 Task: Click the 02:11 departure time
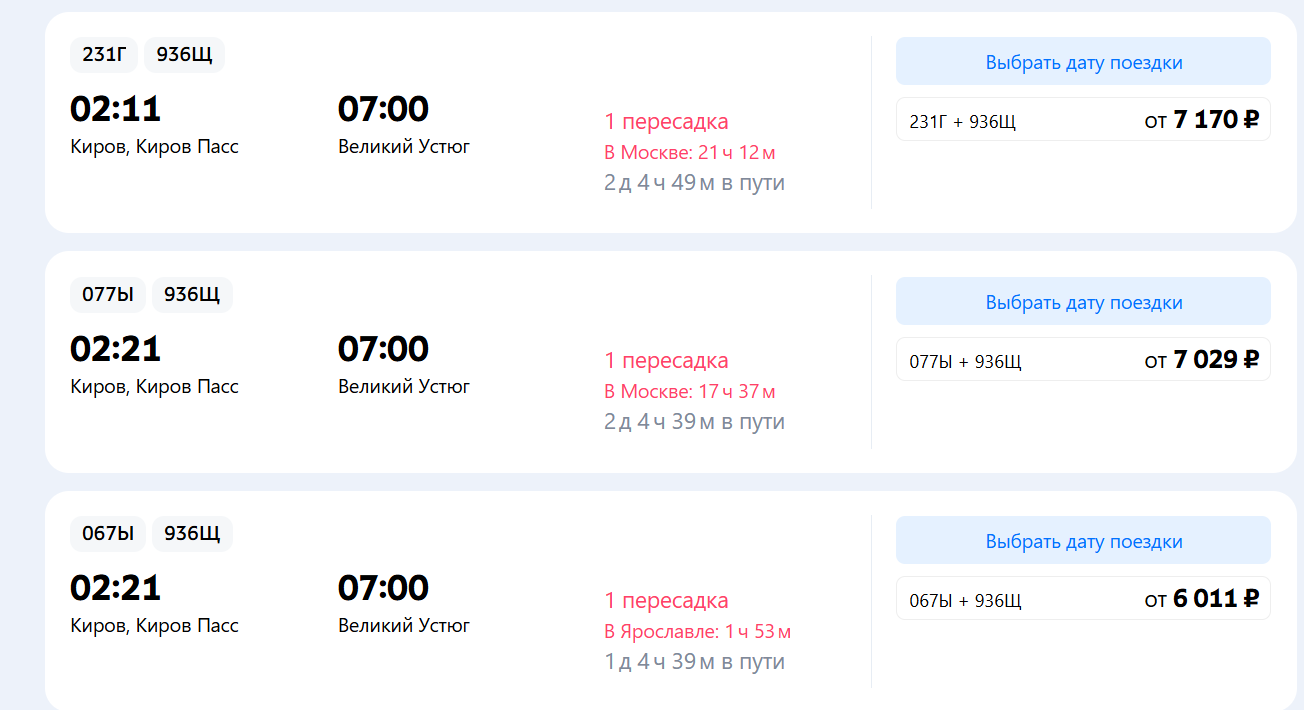[116, 108]
